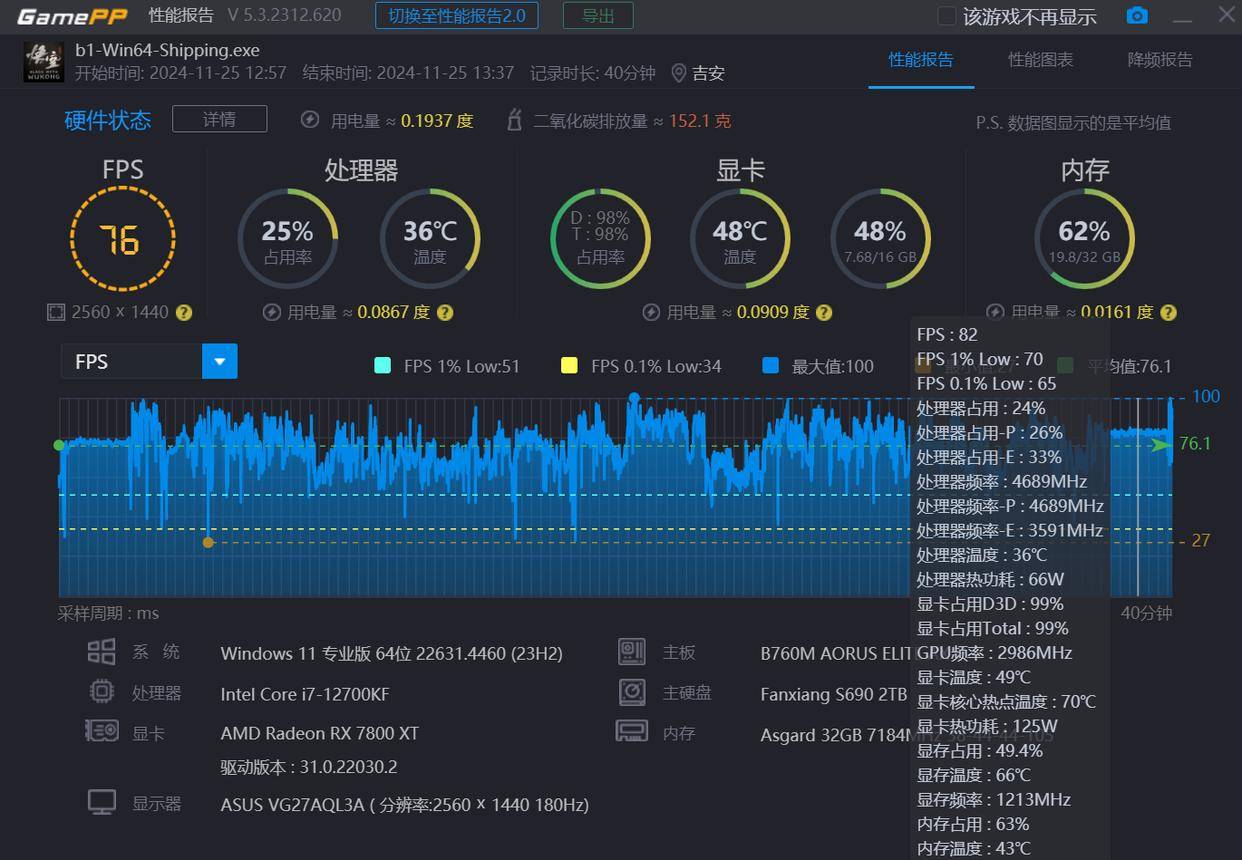
Task: Click the memory 62% 19.8/32 GB gauge
Action: (1084, 239)
